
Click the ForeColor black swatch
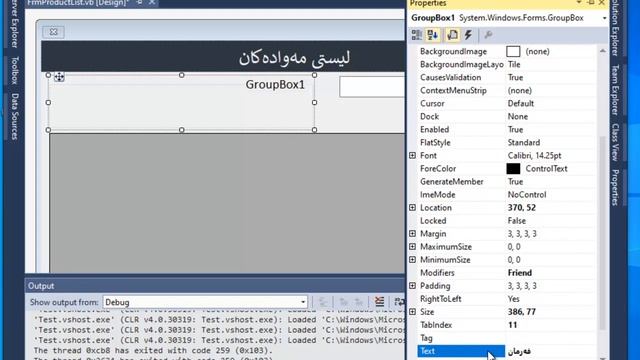click(513, 169)
